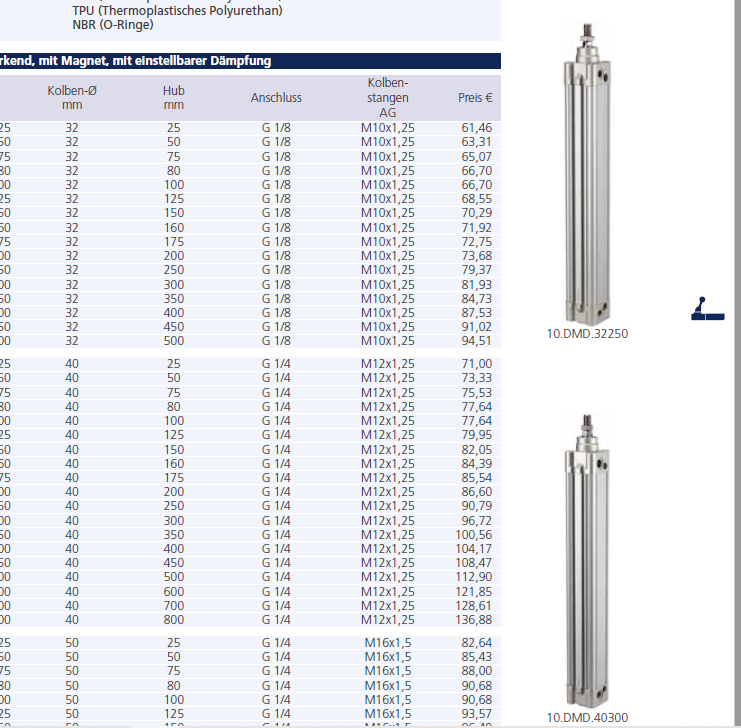Click G 1/4 in the 71,00 row
741x728 pixels.
pos(276,364)
